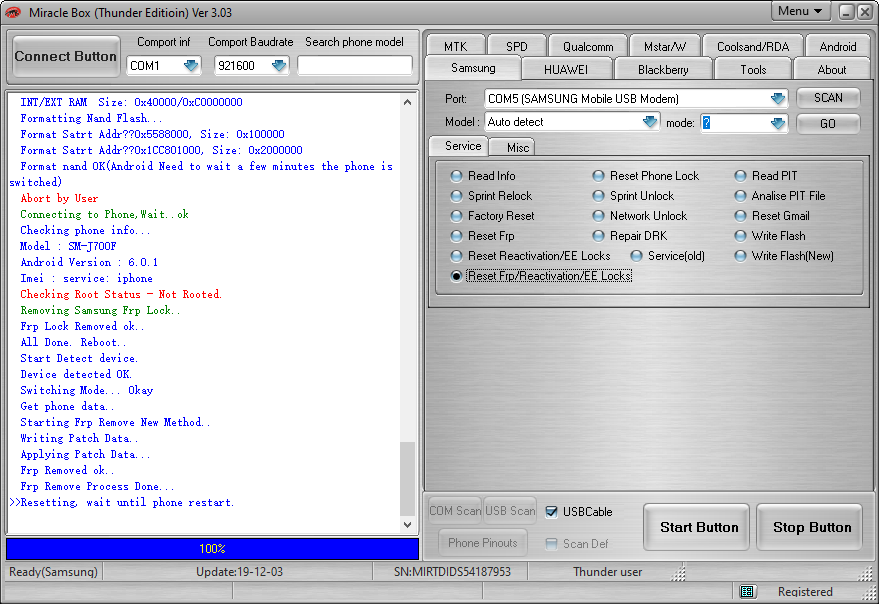879x604 pixels.
Task: Open the Mstar/W tab
Action: coord(665,47)
